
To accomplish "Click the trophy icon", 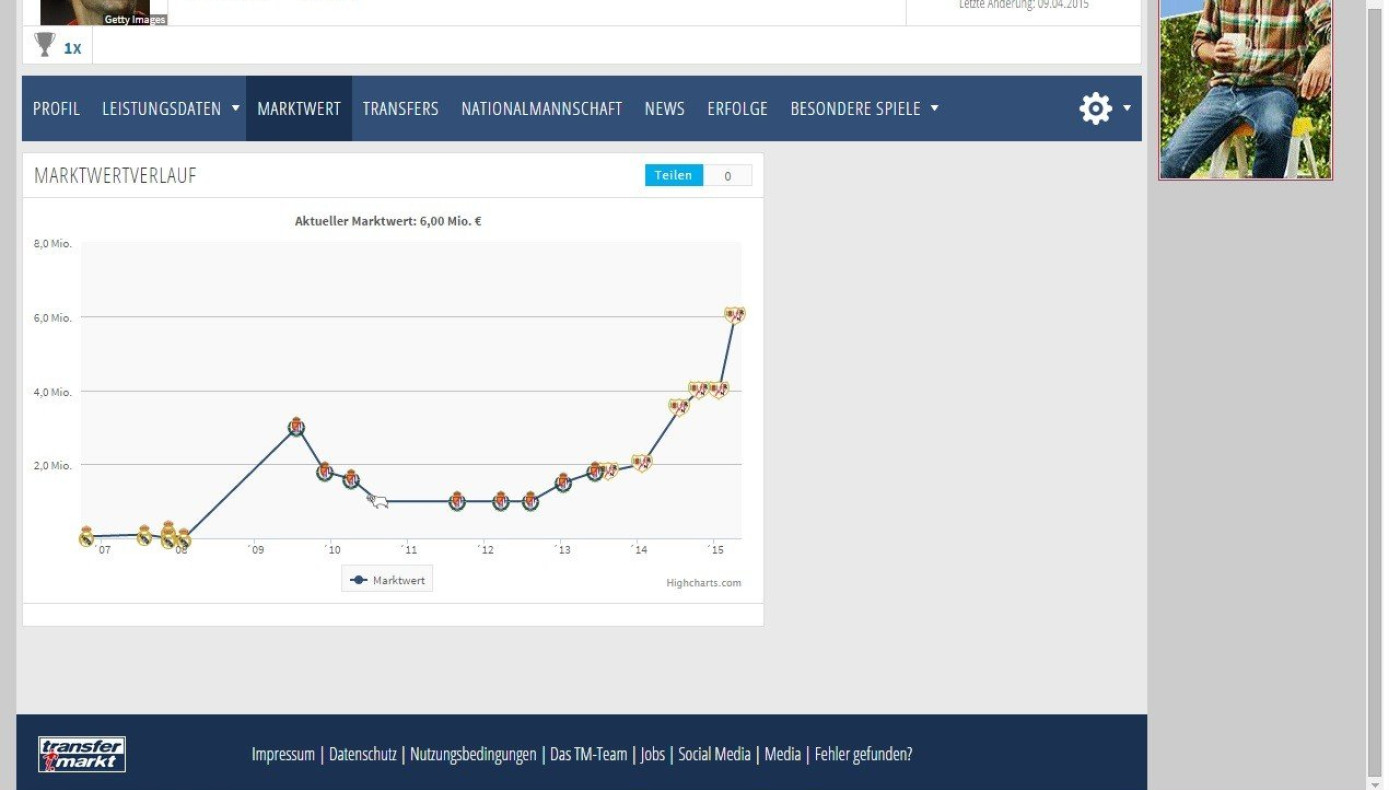I will click(45, 45).
